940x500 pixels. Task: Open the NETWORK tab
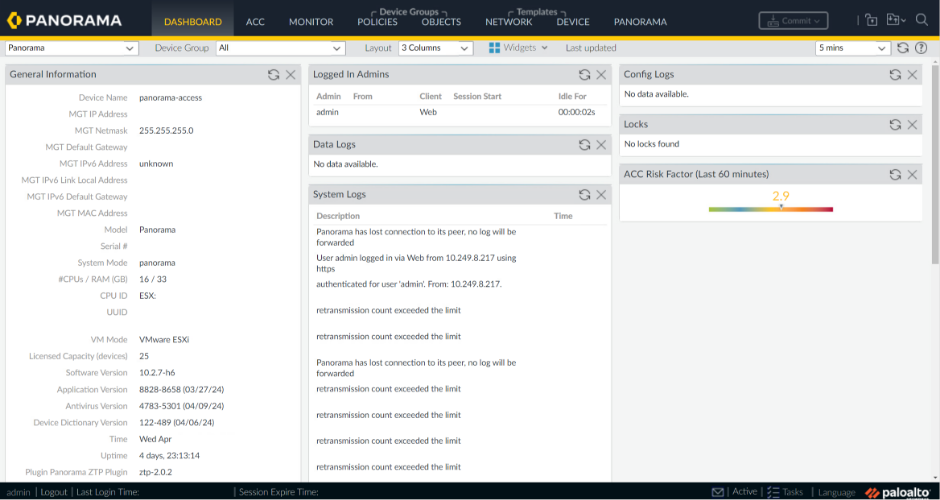coord(508,22)
